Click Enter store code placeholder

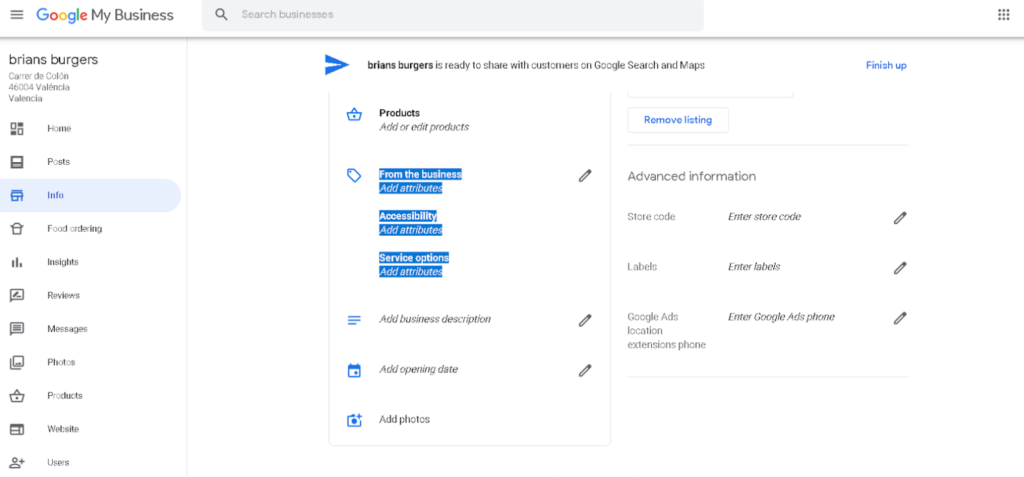point(764,217)
